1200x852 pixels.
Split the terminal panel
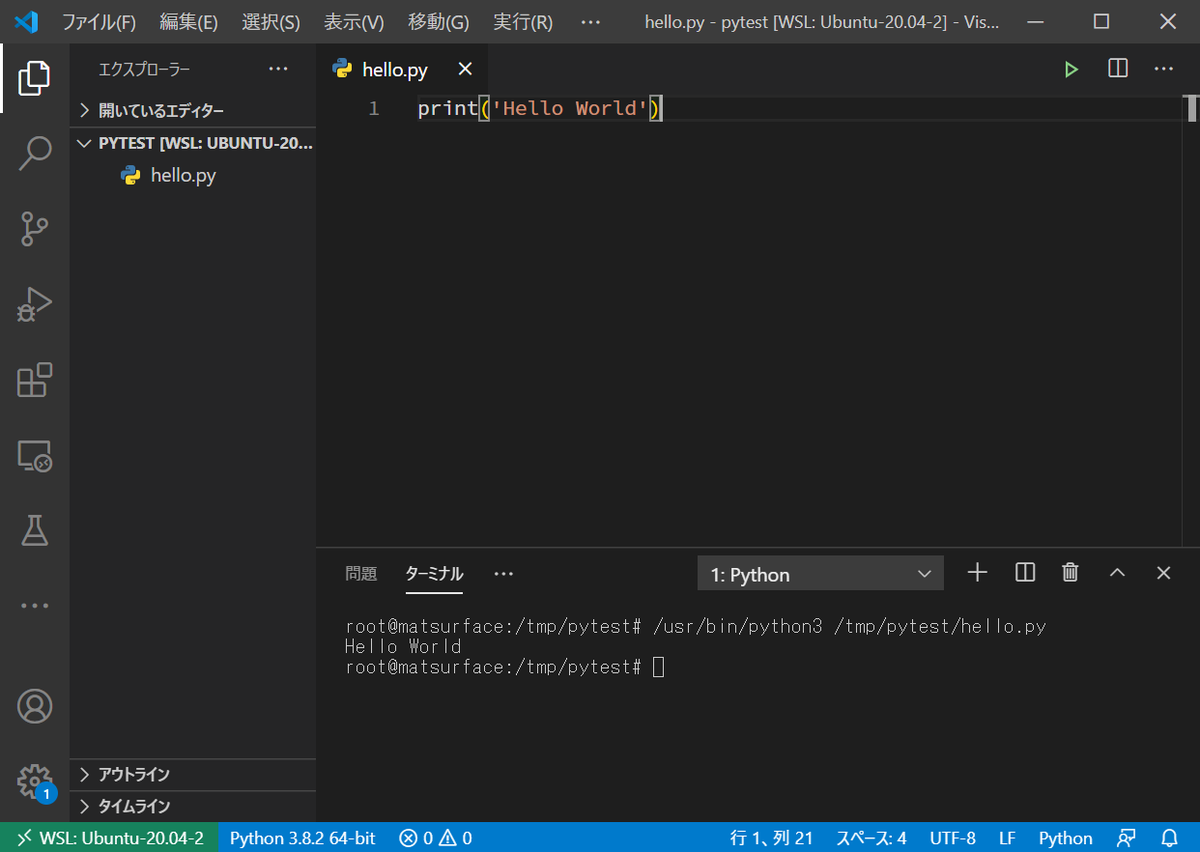click(x=1025, y=572)
